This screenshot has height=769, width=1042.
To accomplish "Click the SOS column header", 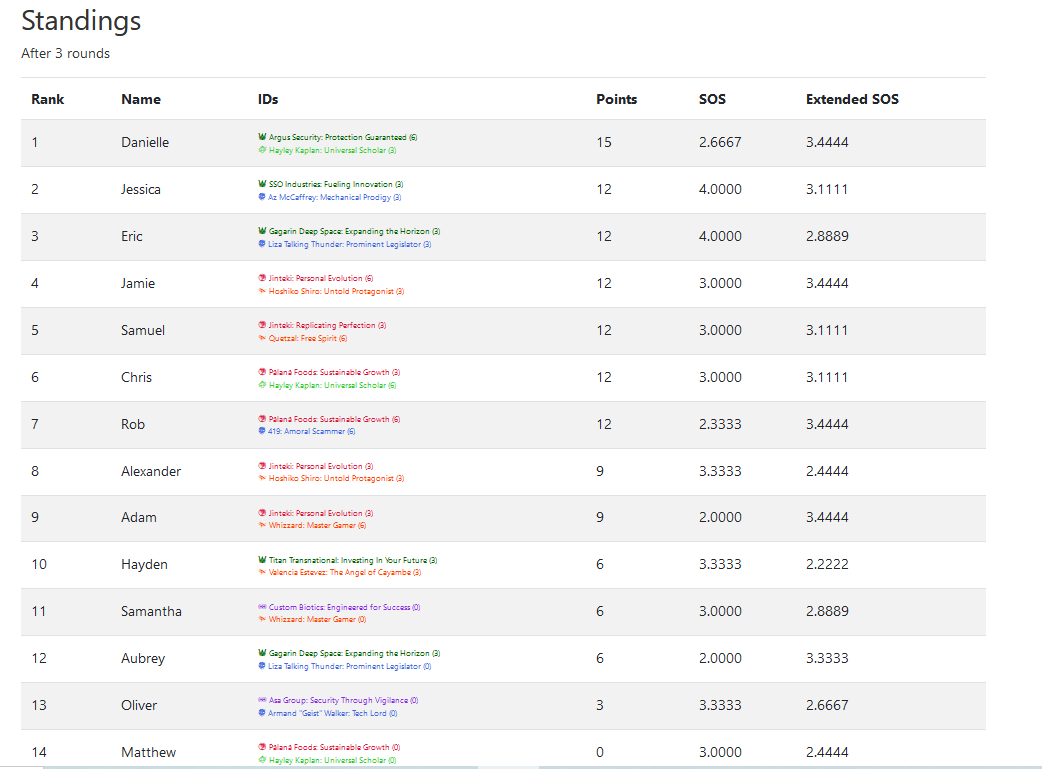I will pyautogui.click(x=712, y=99).
